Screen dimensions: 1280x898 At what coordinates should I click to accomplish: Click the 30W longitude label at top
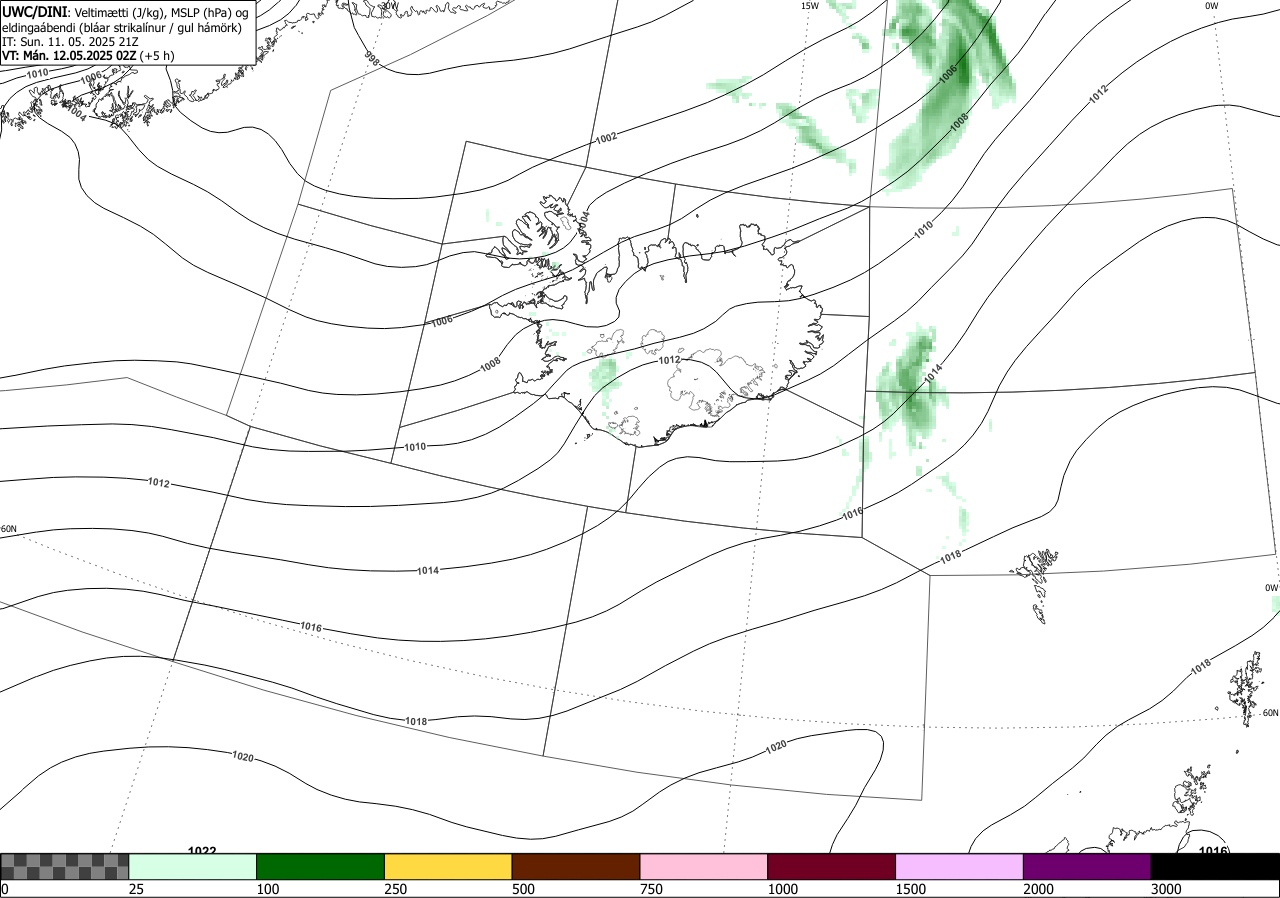click(x=389, y=6)
